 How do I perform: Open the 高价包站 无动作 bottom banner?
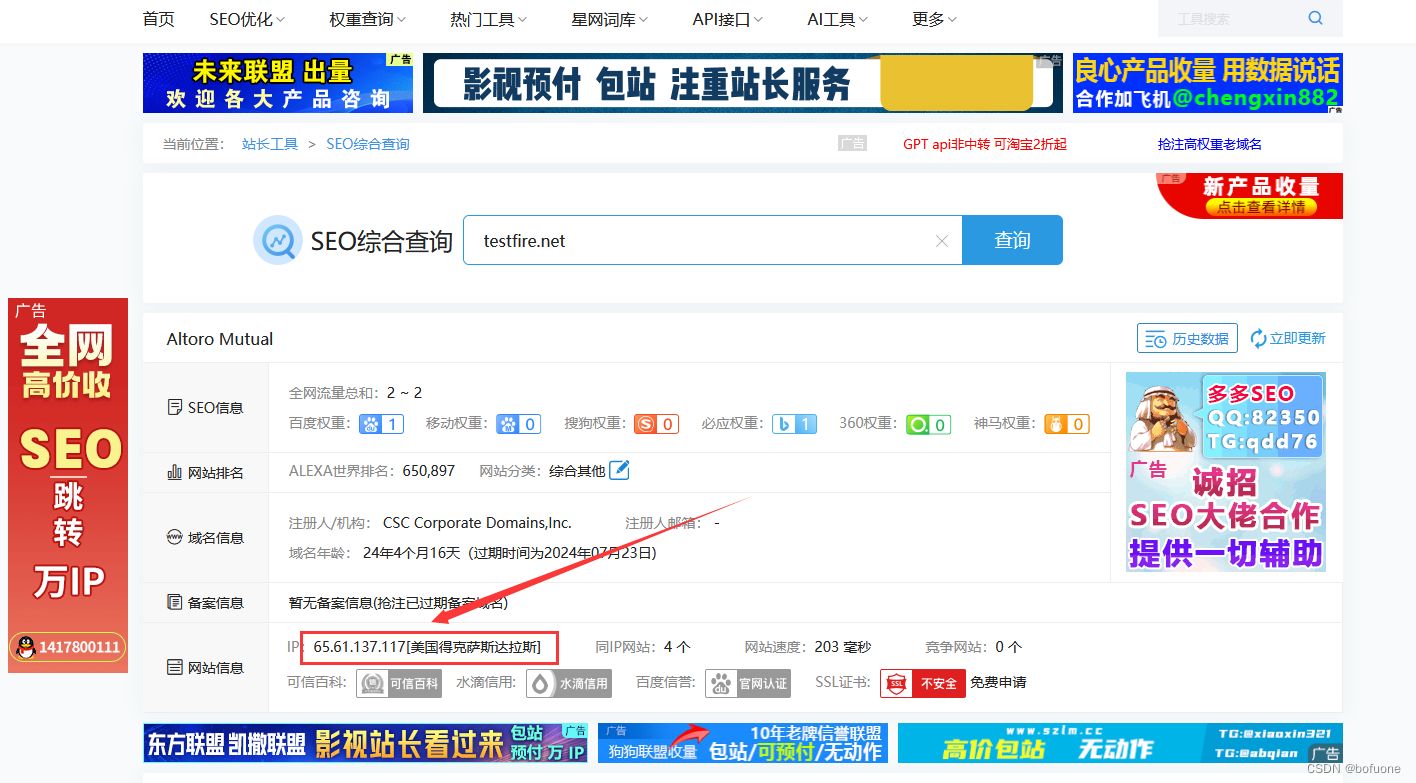(x=1120, y=743)
